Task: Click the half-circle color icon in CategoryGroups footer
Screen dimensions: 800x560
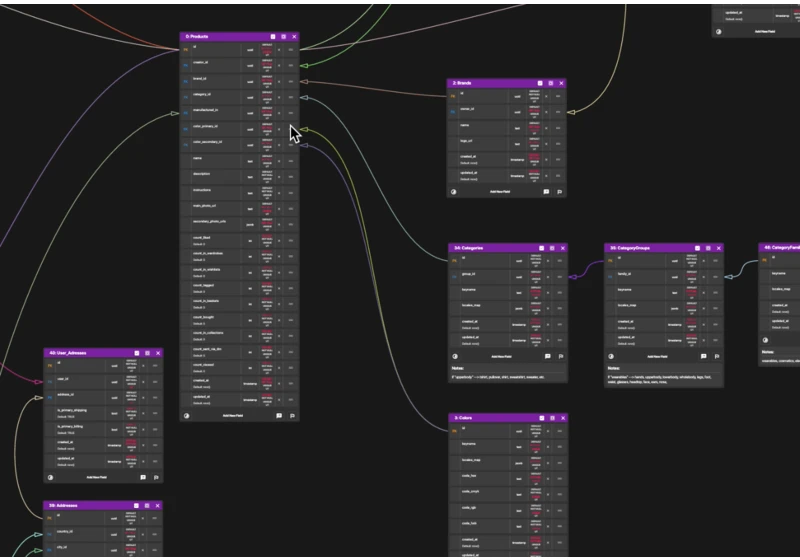Action: (611, 357)
